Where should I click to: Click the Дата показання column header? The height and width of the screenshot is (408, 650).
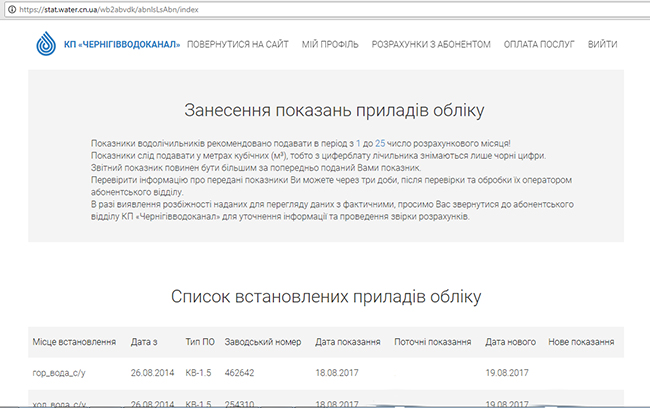click(347, 342)
